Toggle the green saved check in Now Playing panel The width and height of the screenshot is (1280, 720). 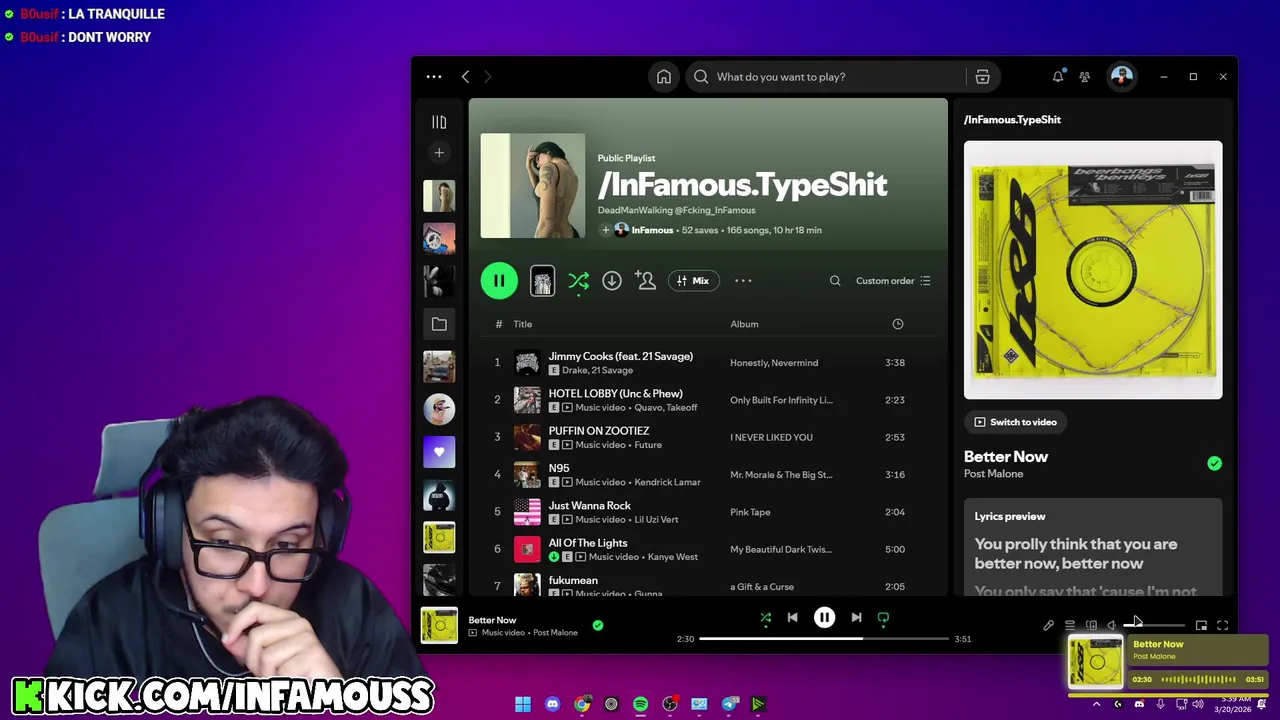[1214, 463]
